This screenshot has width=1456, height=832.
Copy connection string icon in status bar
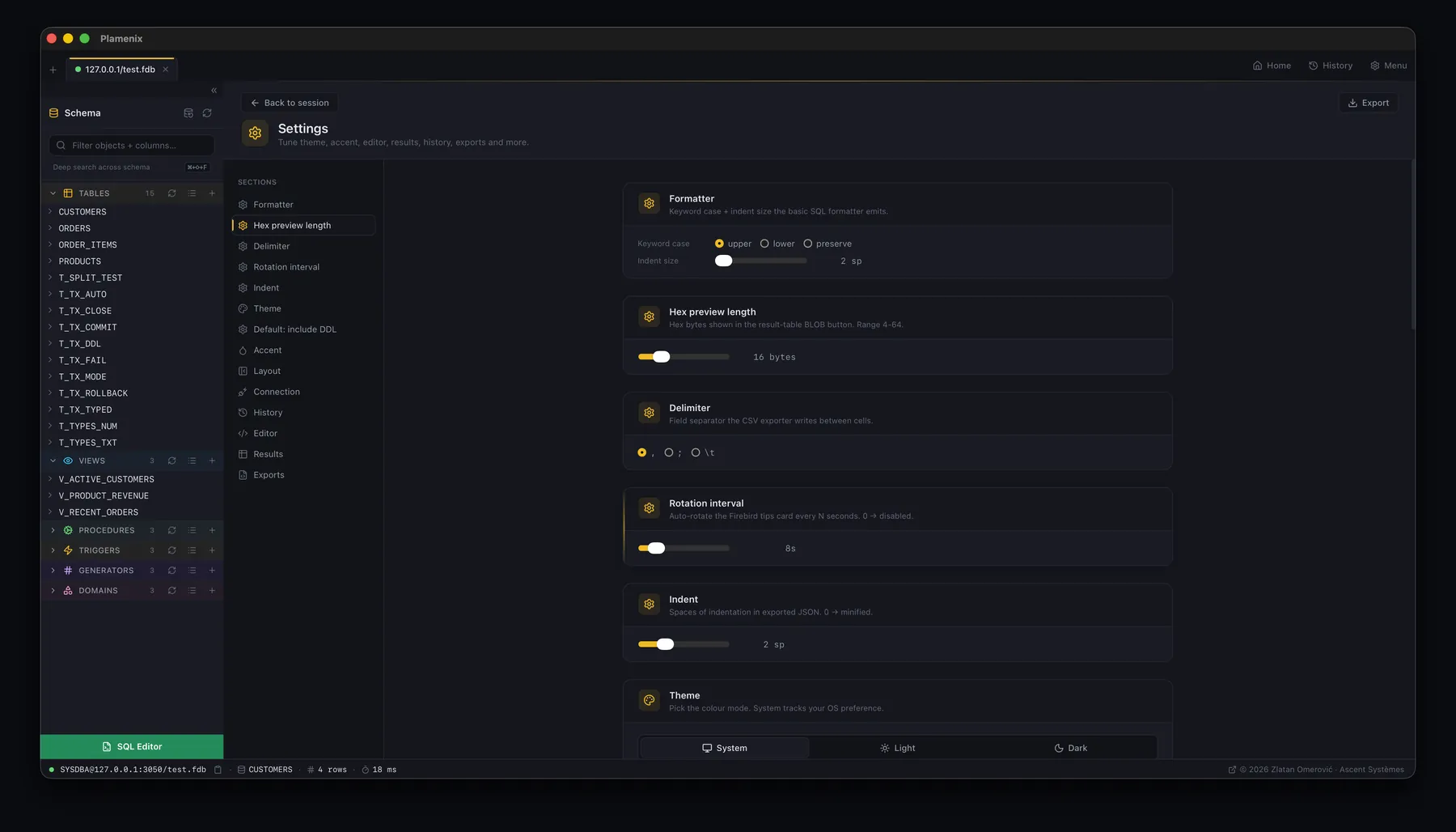click(218, 770)
